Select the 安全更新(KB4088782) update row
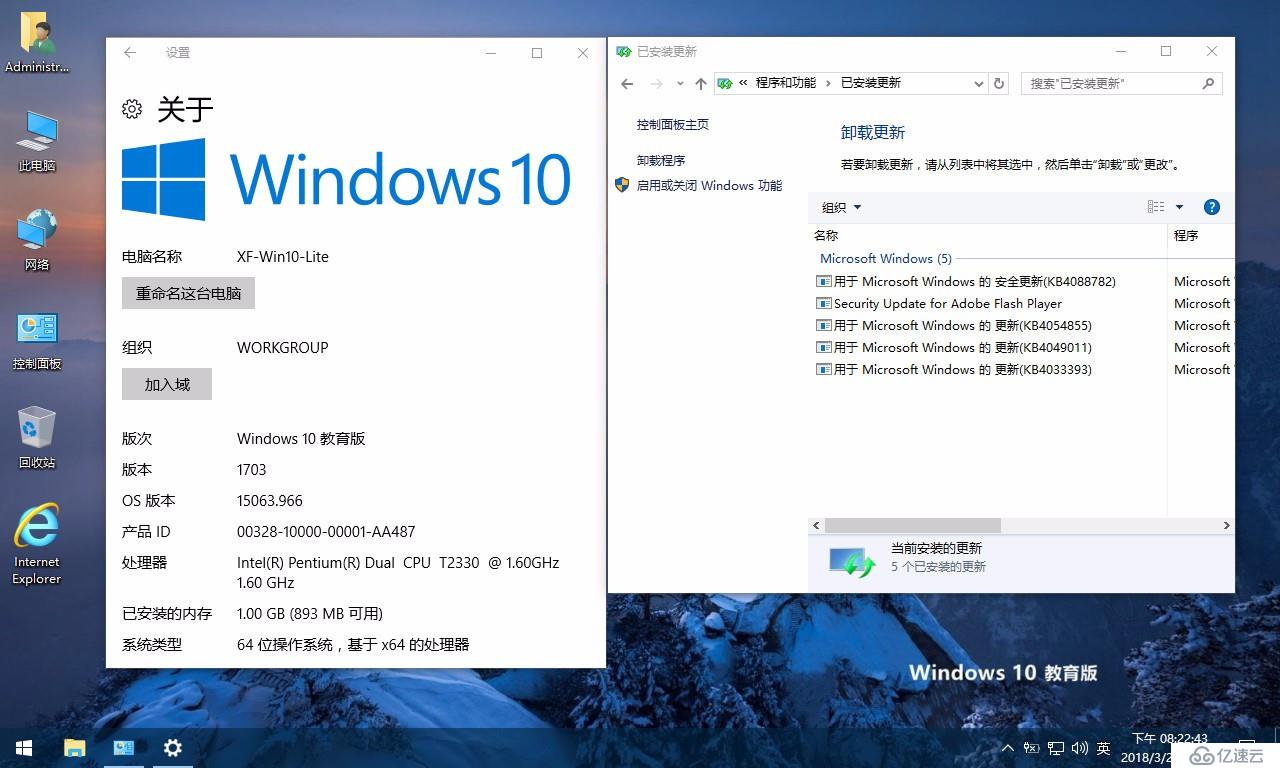The height and width of the screenshot is (768, 1280). (966, 282)
